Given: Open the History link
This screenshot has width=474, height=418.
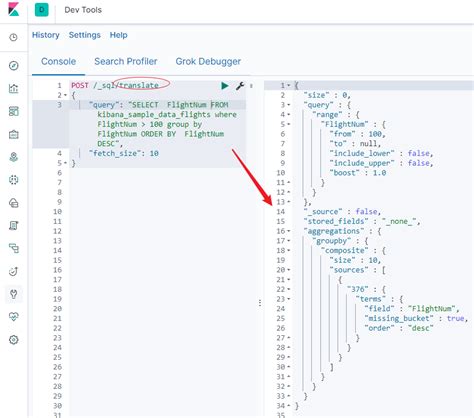Looking at the screenshot, I should pos(46,35).
